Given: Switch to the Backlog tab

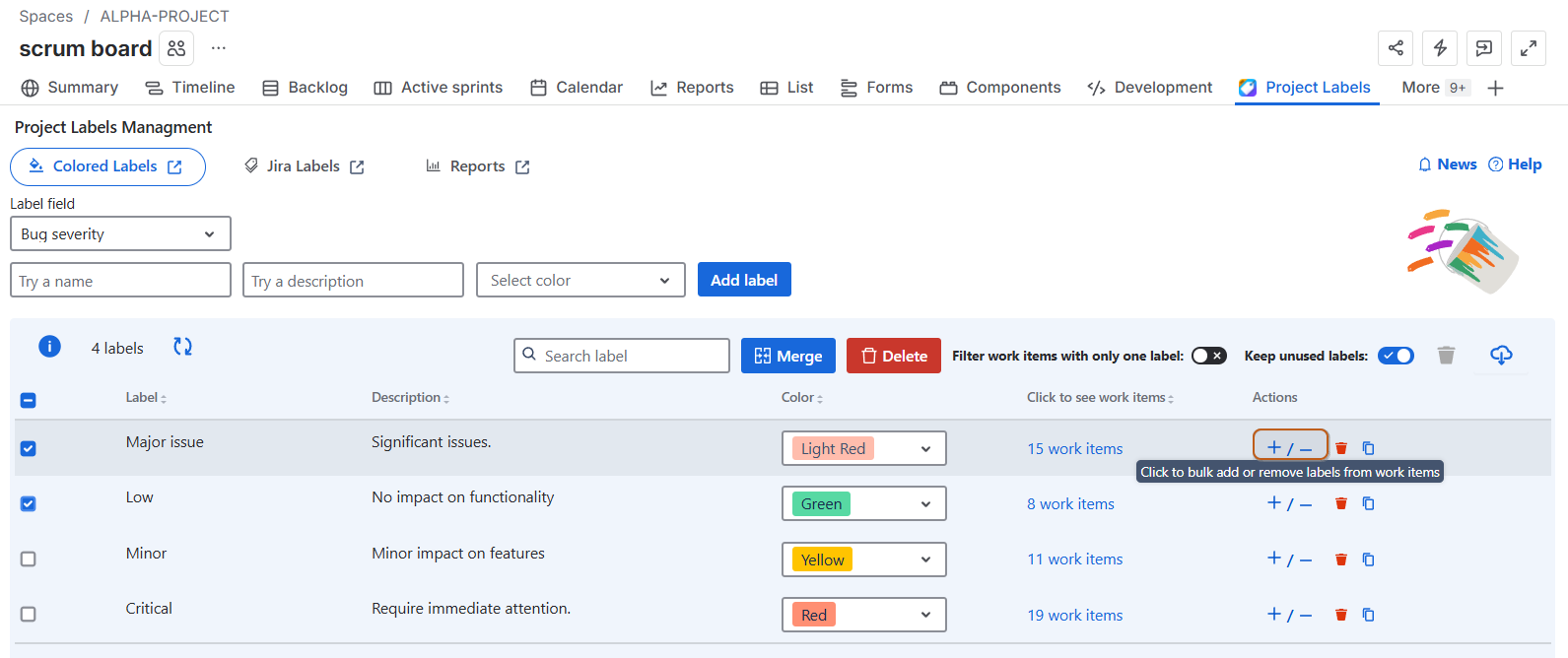Looking at the screenshot, I should (306, 88).
